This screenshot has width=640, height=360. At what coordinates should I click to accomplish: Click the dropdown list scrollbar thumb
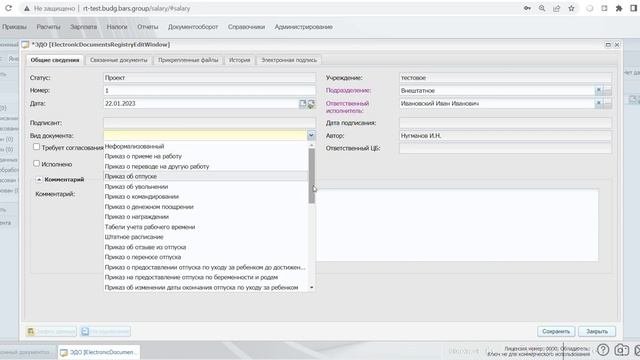pos(311,176)
